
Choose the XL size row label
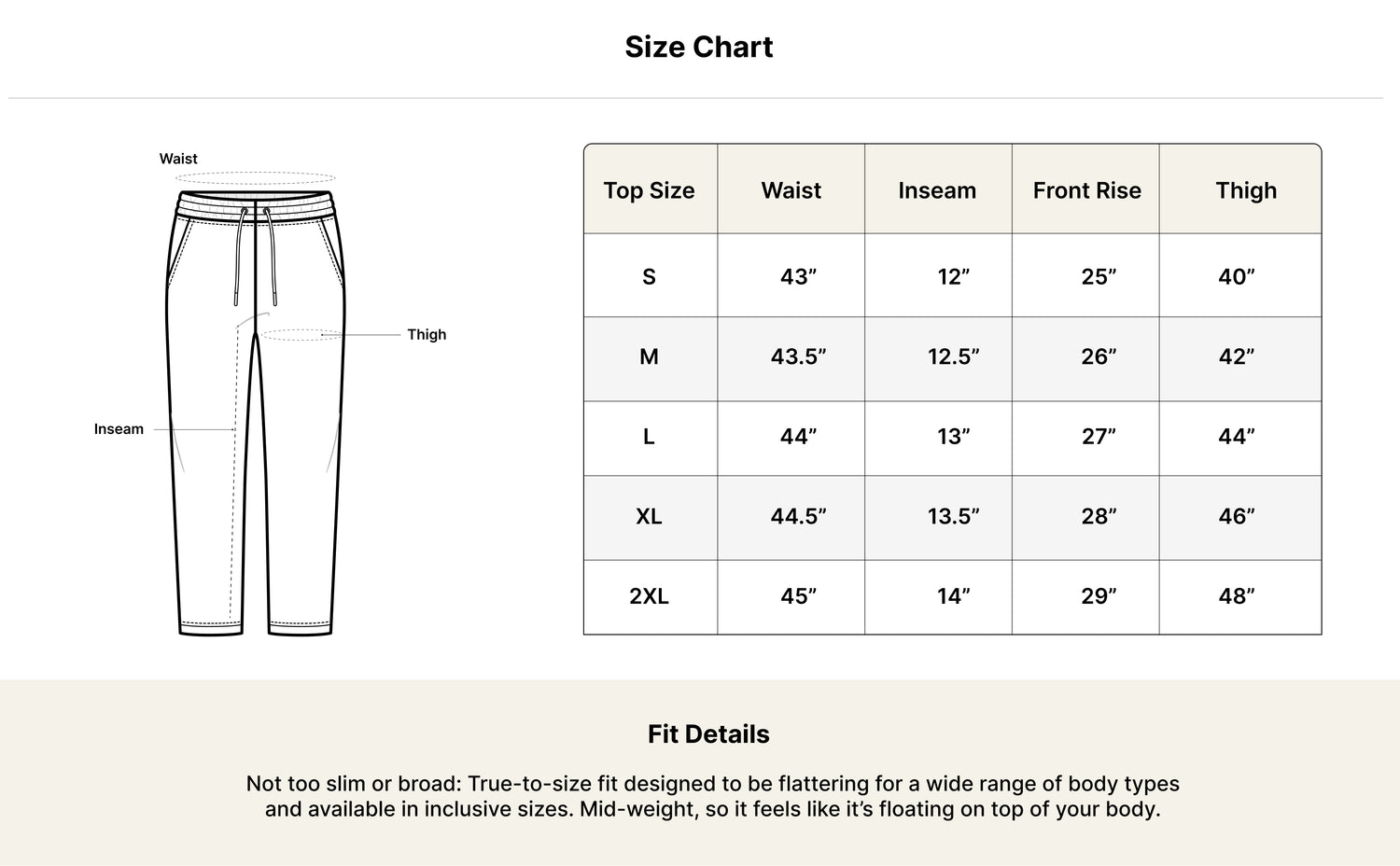(650, 516)
